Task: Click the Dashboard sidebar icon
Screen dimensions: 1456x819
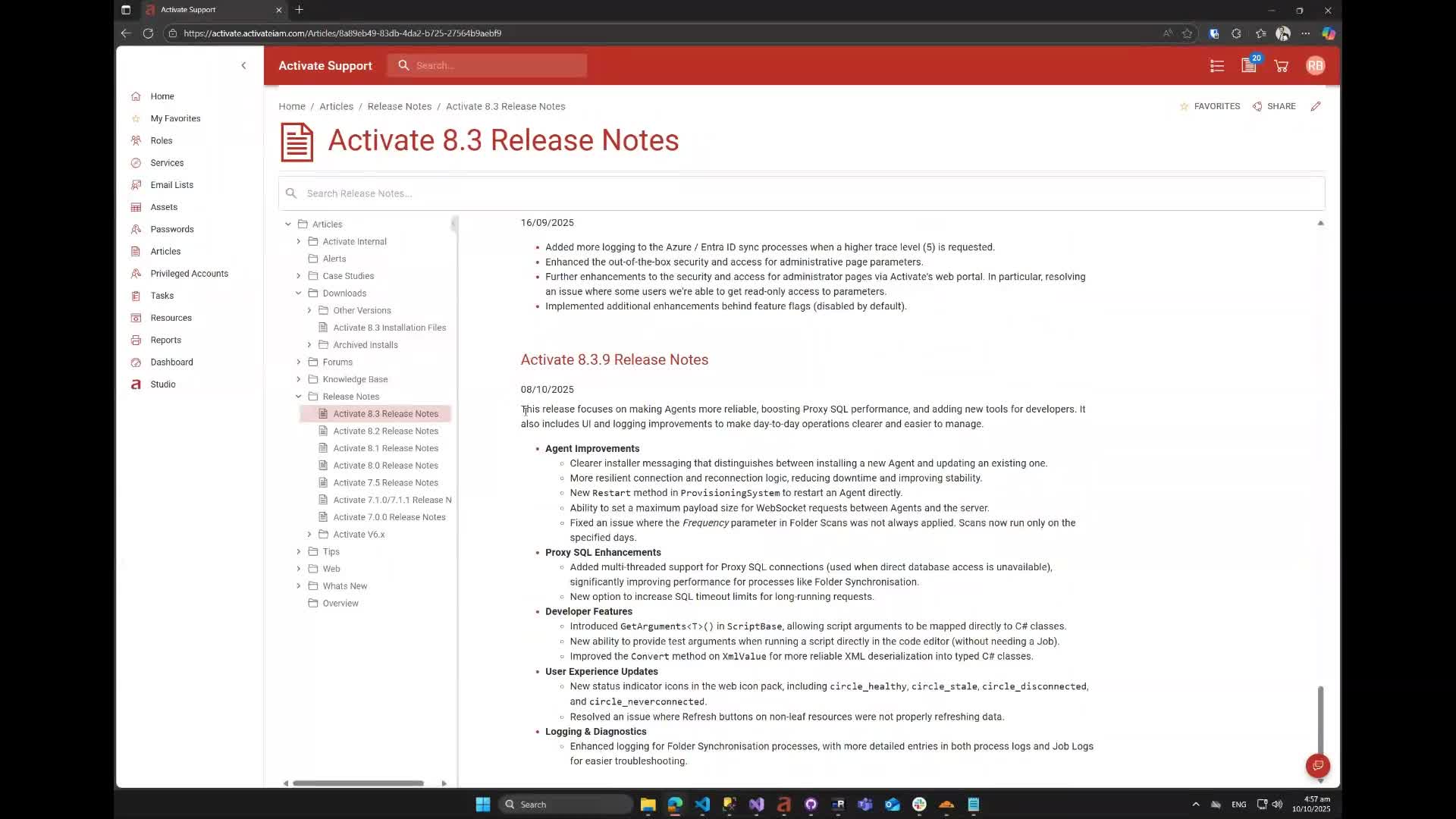Action: 136,362
